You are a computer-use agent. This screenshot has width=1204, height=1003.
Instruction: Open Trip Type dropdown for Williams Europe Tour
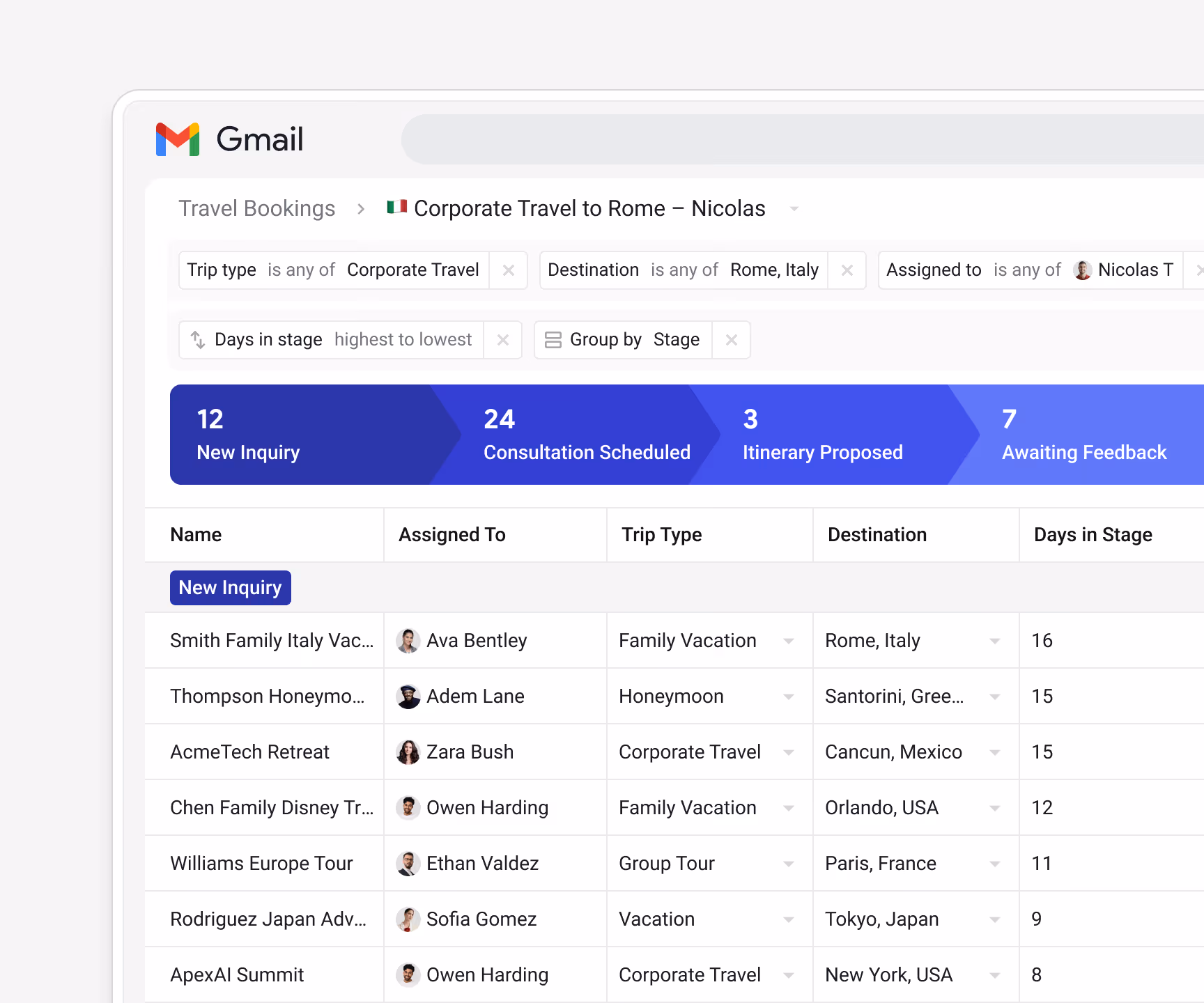pyautogui.click(x=789, y=864)
